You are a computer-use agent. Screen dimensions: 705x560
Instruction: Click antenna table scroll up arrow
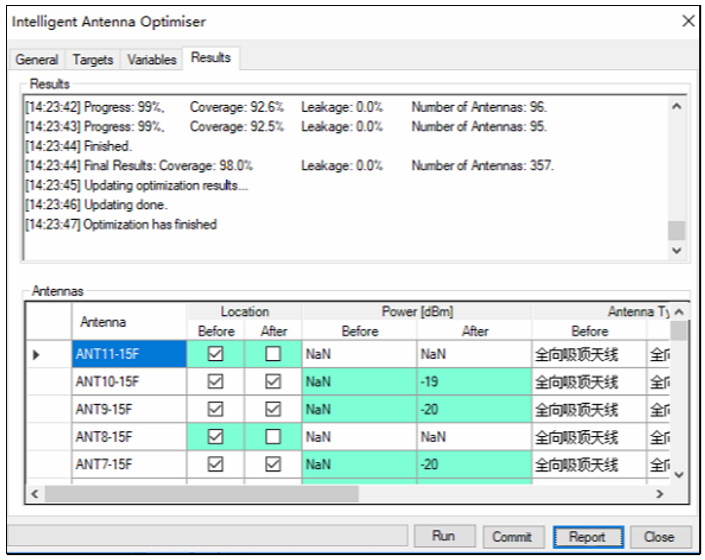(679, 311)
